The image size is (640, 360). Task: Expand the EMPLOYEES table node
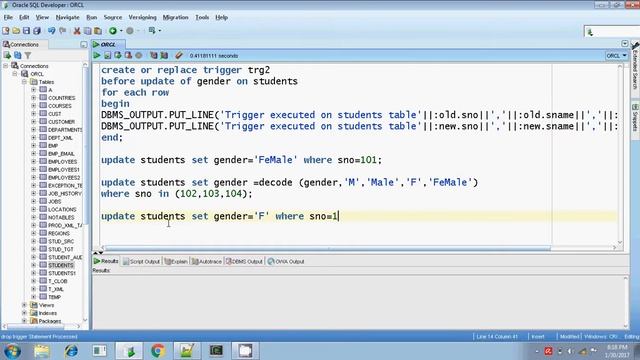[34, 162]
